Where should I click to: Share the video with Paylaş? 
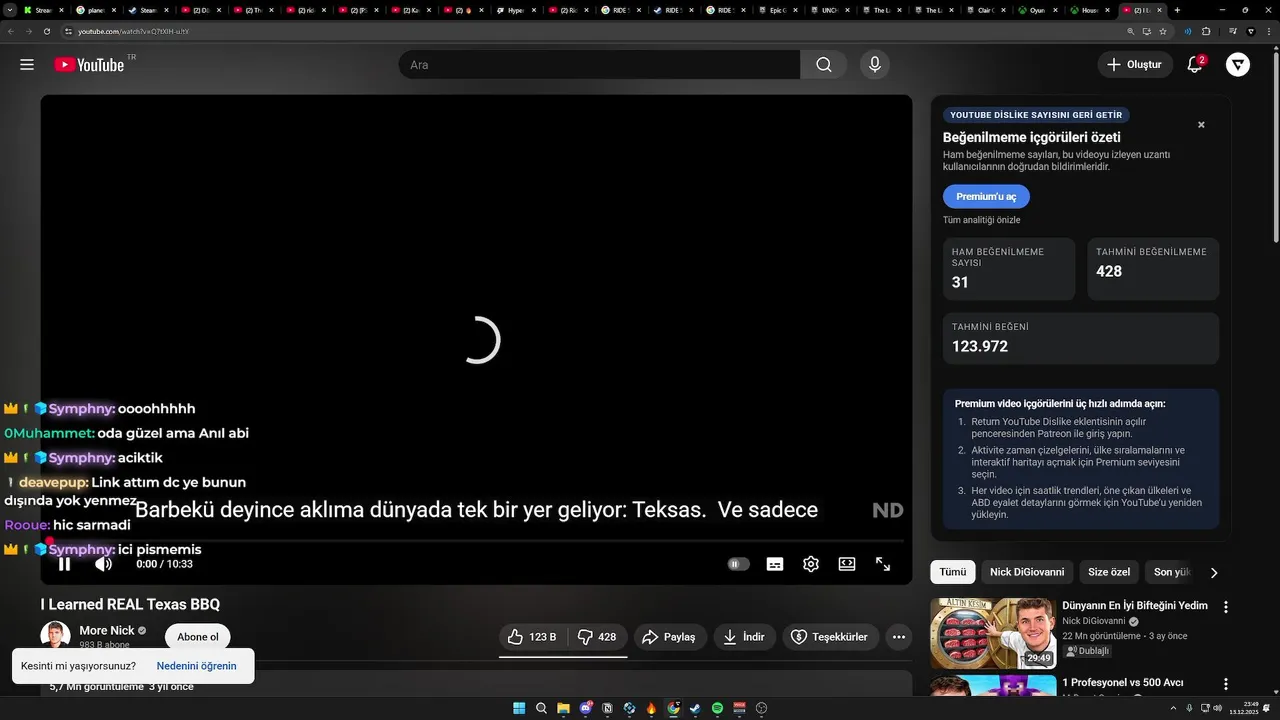670,637
